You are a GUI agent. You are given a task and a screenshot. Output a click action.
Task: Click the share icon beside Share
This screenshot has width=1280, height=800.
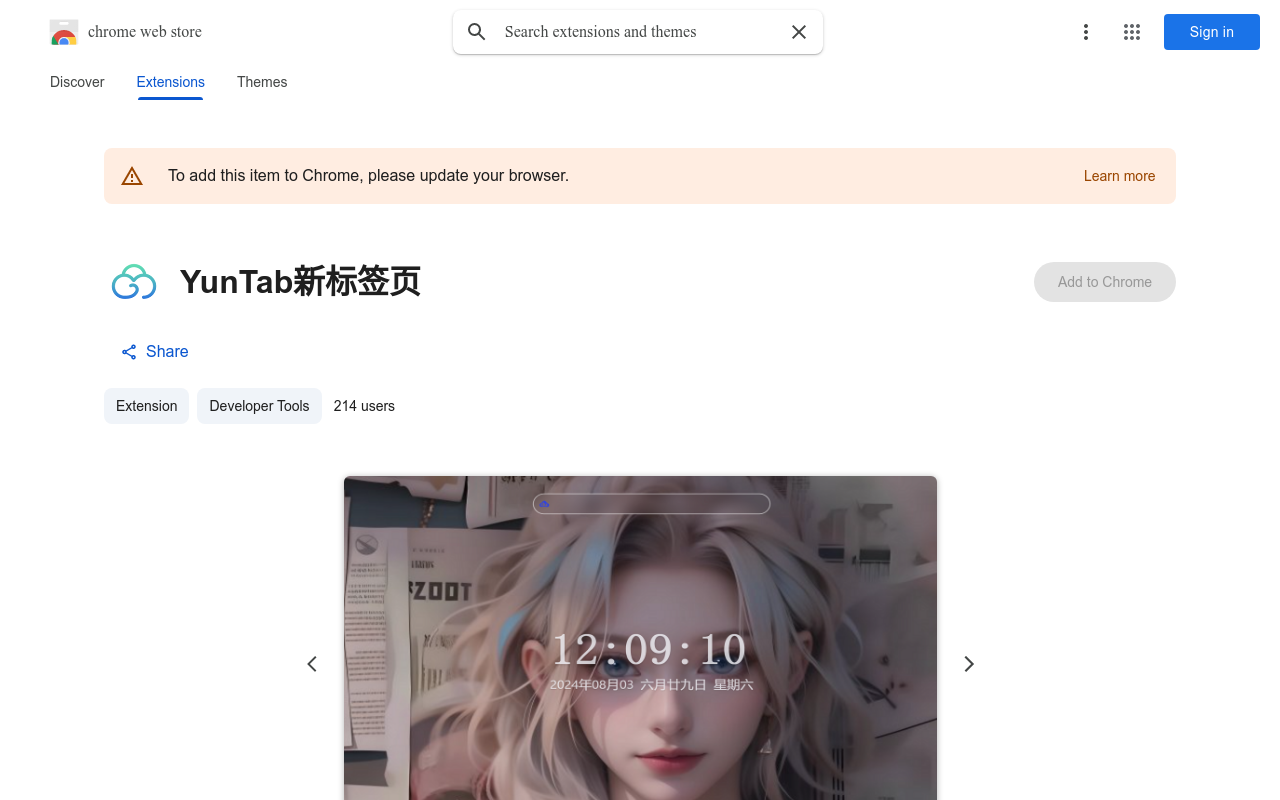tap(129, 352)
